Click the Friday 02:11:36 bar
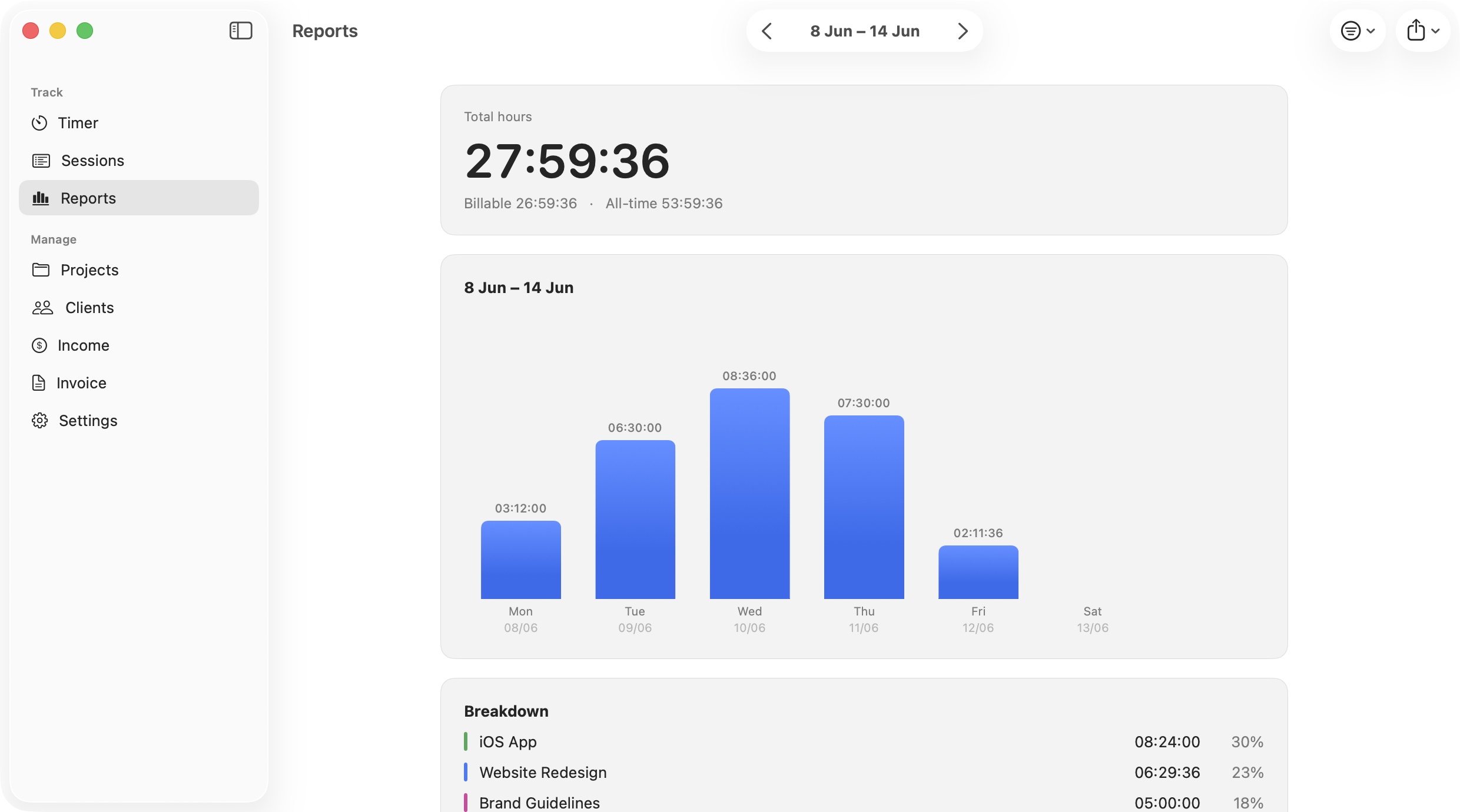Screen dimensions: 1460x812 [978, 572]
